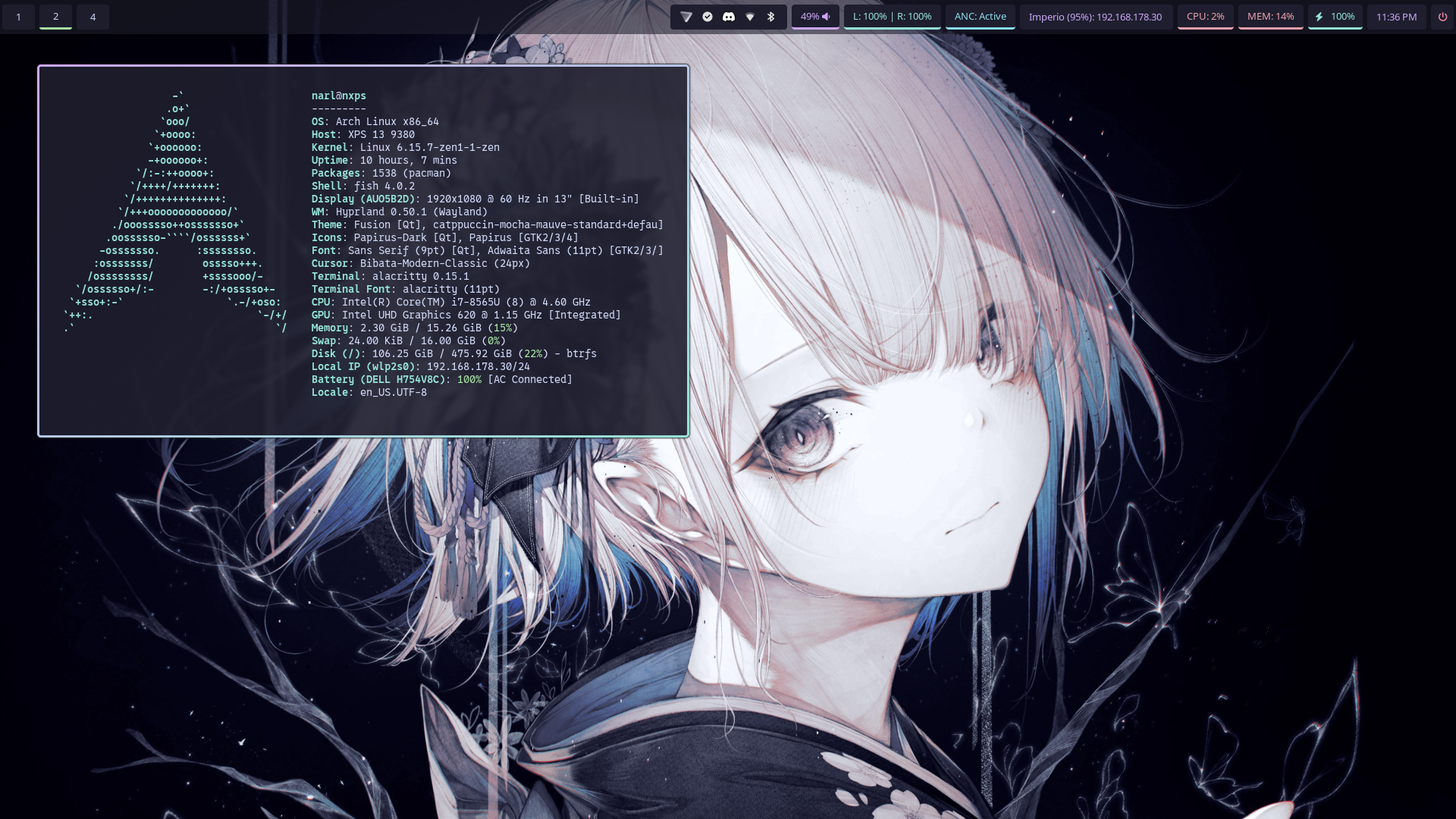The image size is (1456, 819).
Task: Click the CPU: 2% indicator
Action: click(x=1205, y=17)
